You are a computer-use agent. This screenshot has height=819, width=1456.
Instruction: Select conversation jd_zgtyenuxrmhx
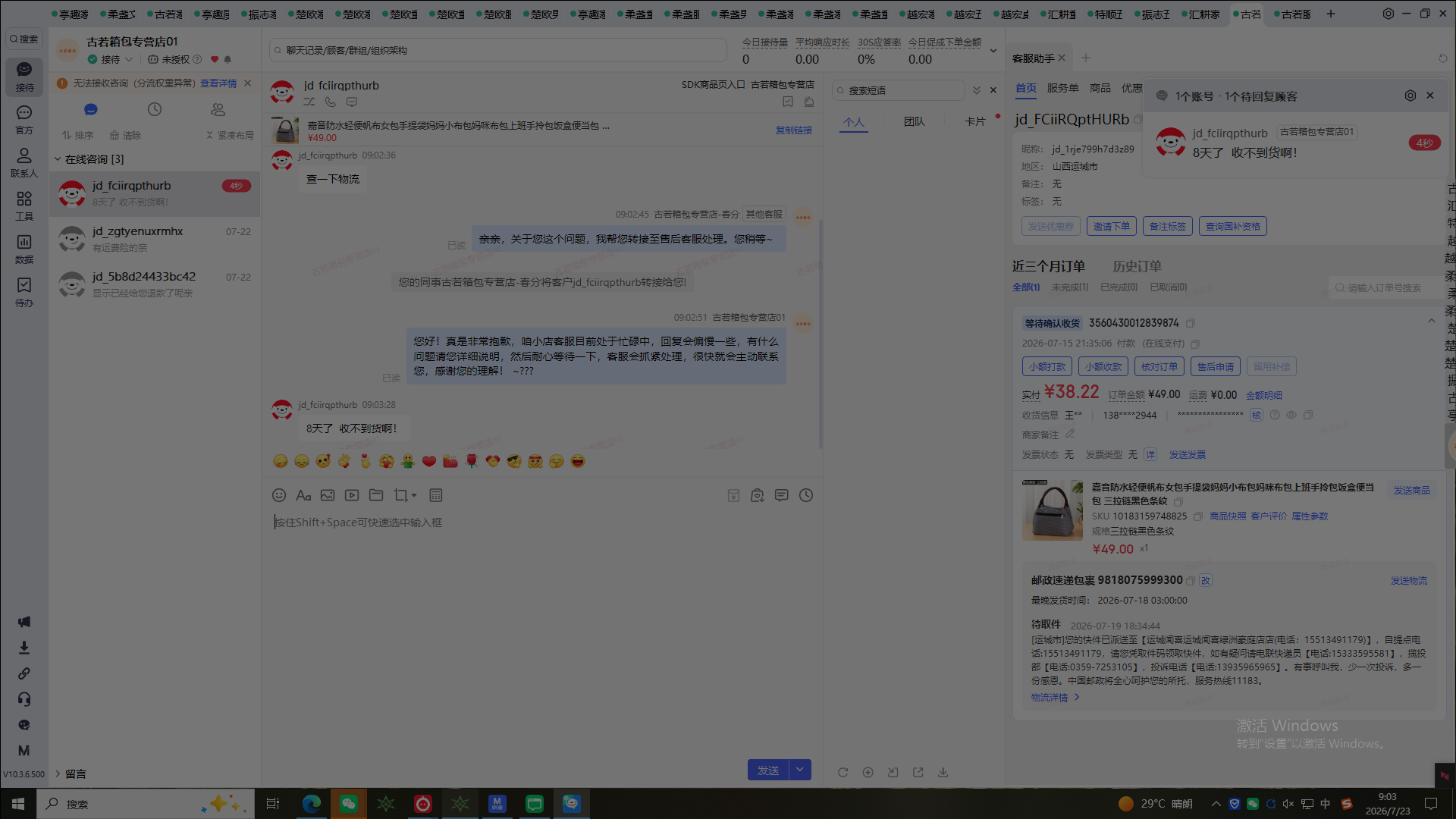(x=155, y=239)
